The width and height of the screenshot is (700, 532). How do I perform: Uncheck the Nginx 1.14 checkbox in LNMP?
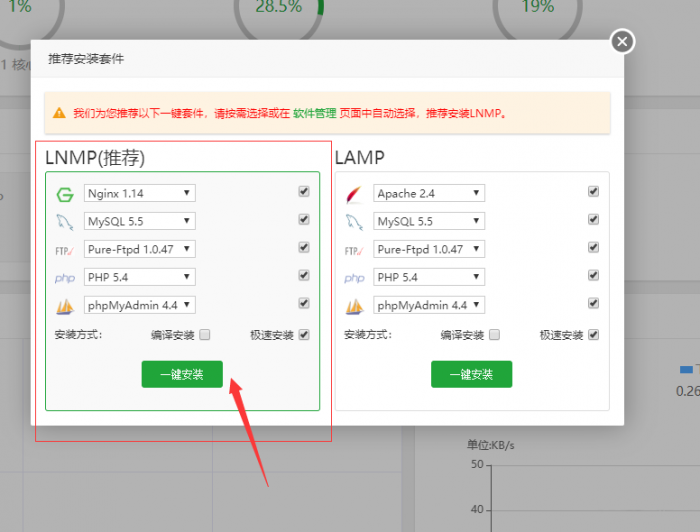[x=304, y=191]
